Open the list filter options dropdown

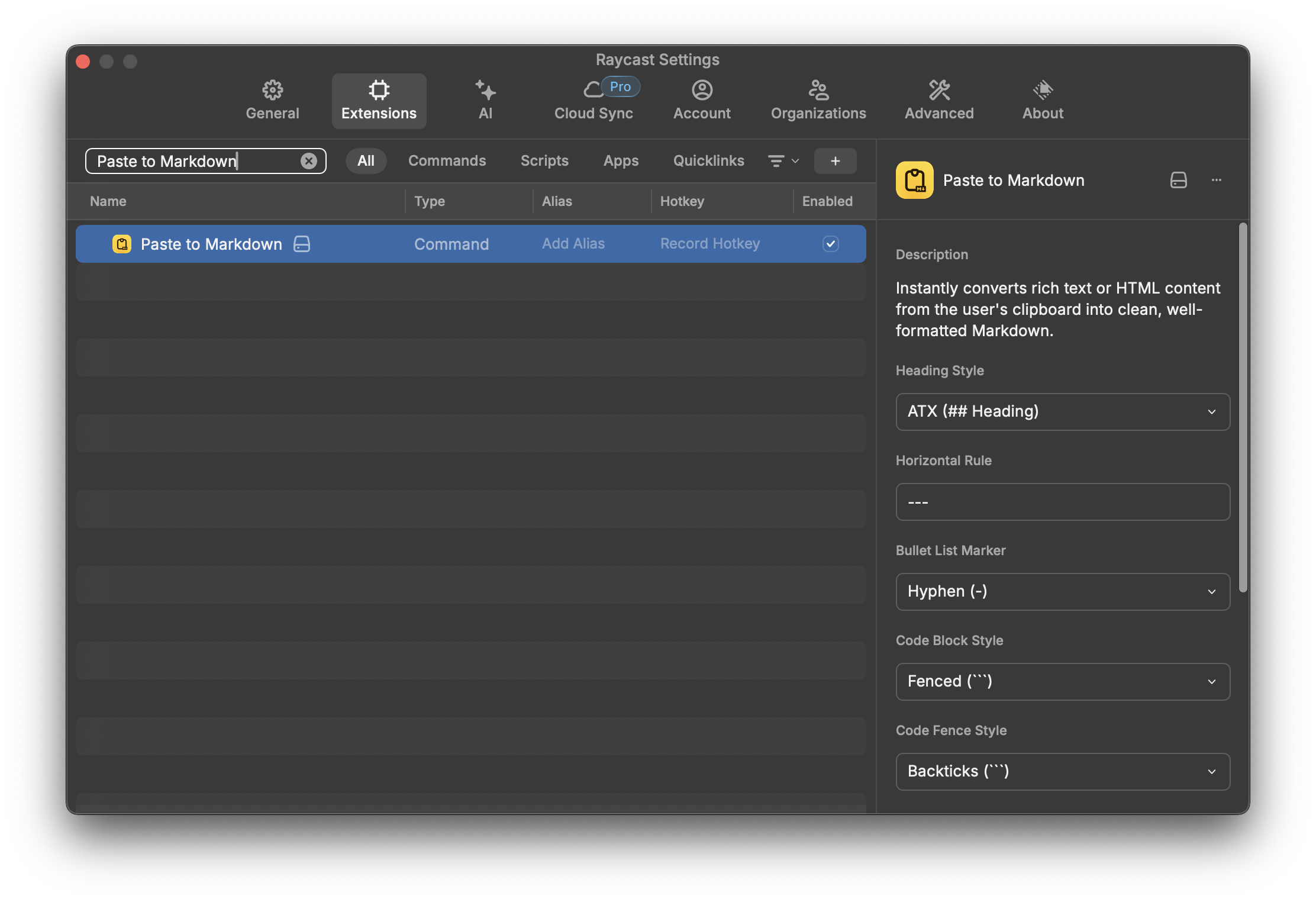point(783,161)
